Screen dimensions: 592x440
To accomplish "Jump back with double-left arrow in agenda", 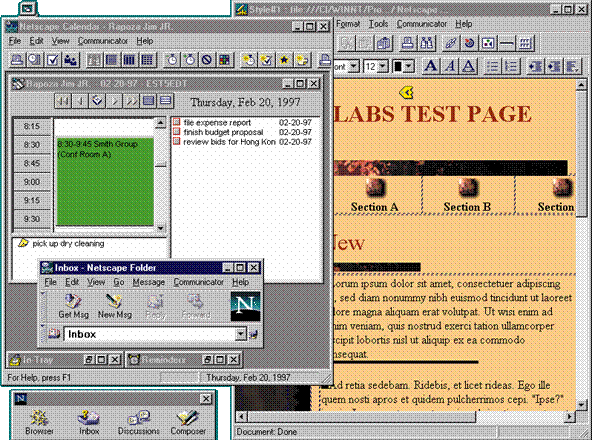I will (x=63, y=101).
